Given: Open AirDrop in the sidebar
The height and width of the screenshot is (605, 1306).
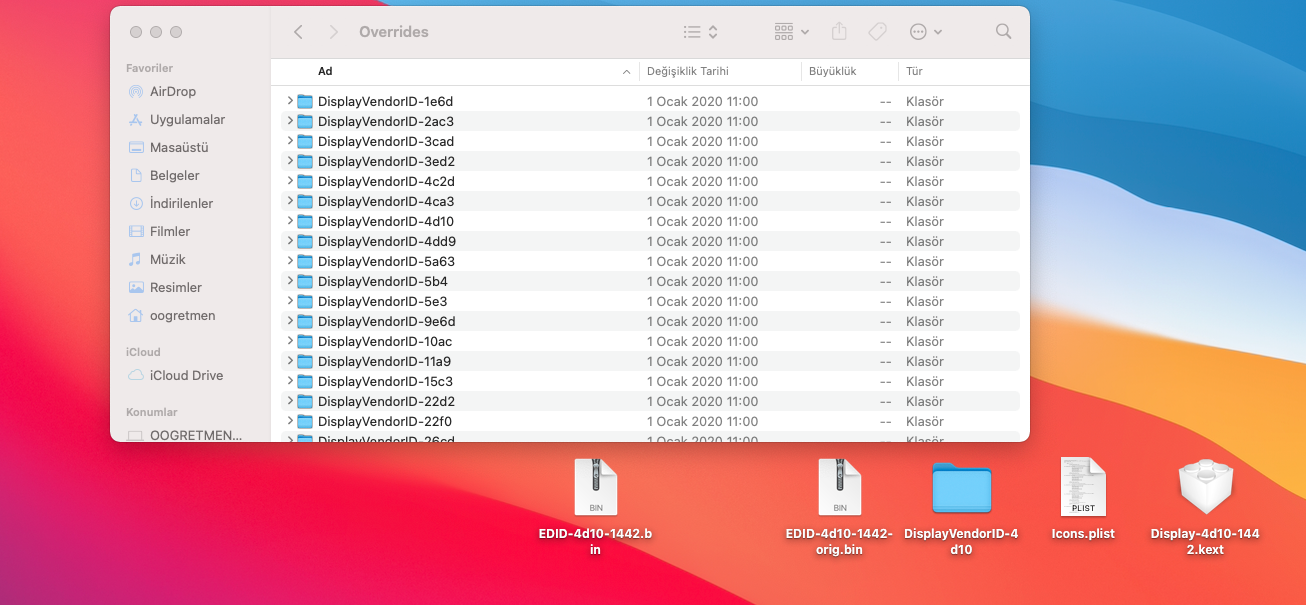Looking at the screenshot, I should tap(172, 91).
